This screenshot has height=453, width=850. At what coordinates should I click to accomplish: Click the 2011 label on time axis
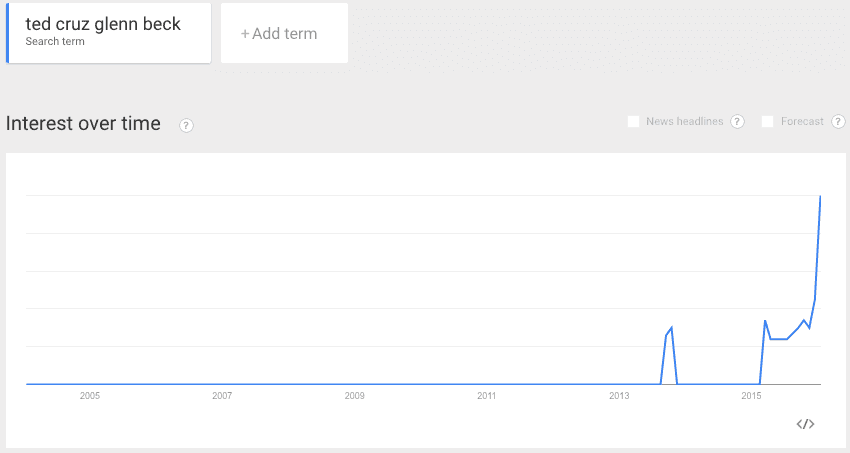pyautogui.click(x=487, y=396)
